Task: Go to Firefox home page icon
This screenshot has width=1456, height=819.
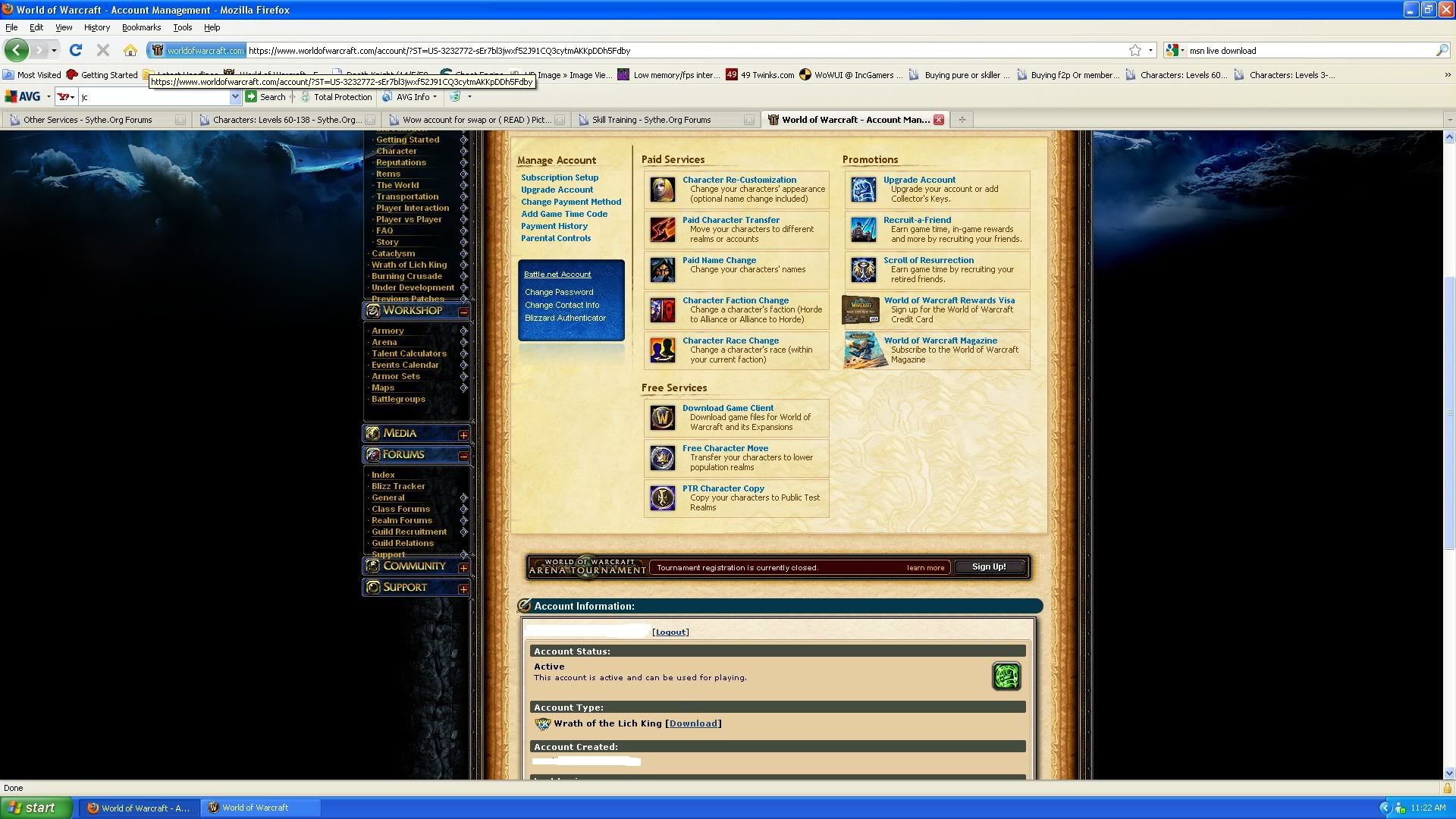Action: pos(130,51)
